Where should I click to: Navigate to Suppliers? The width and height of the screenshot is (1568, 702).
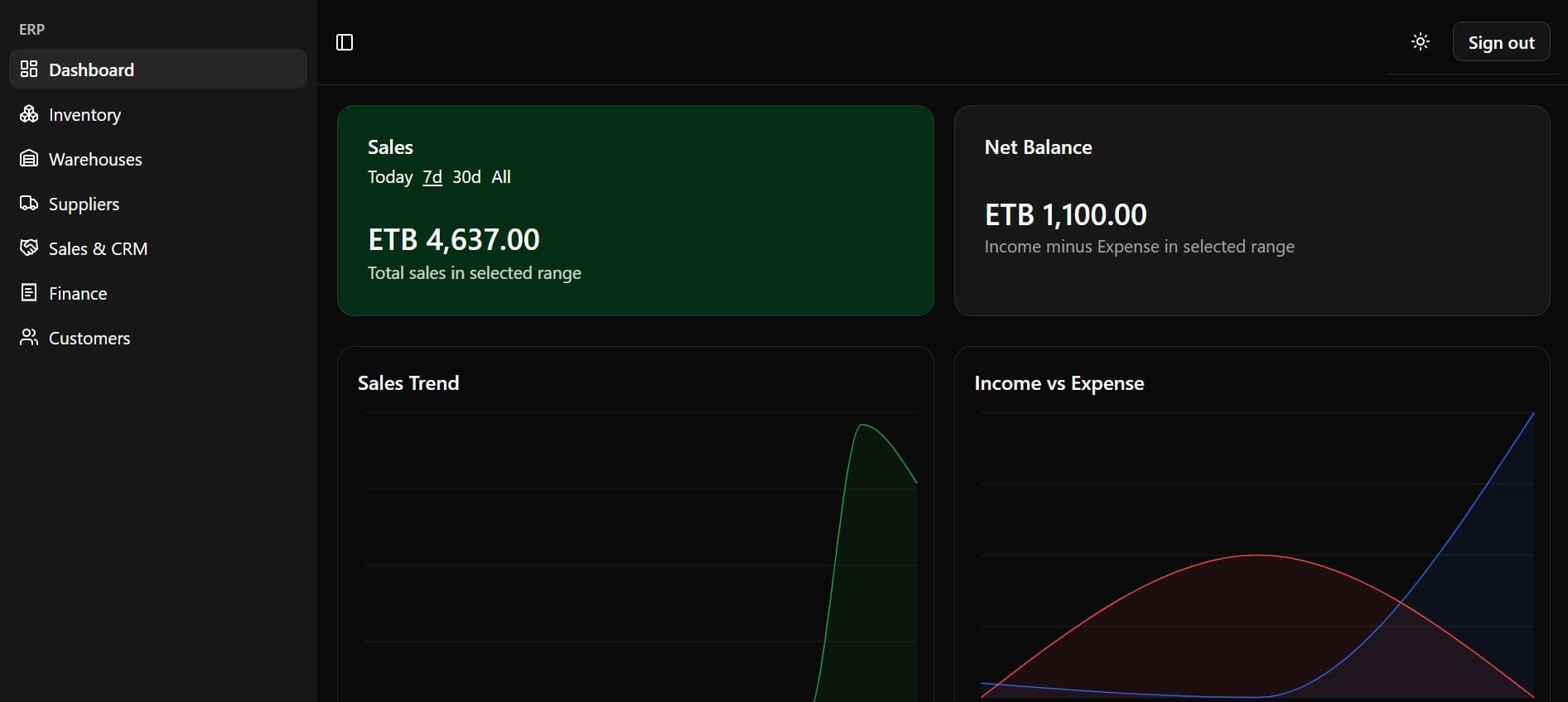158,204
